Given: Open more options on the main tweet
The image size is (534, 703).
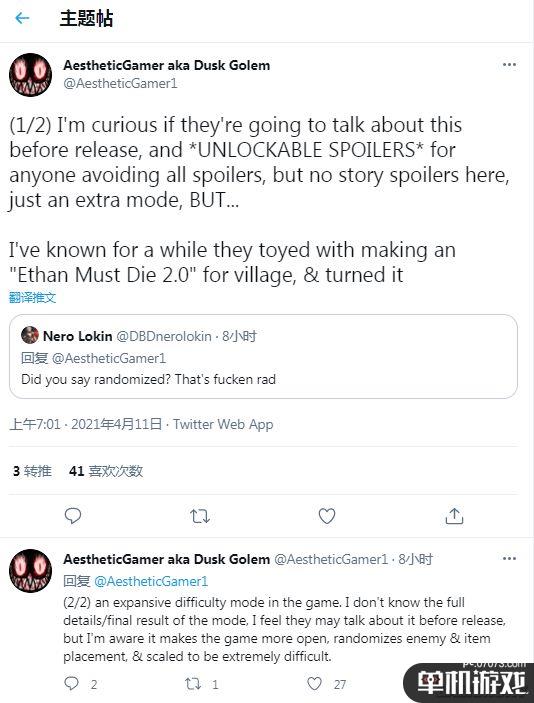Looking at the screenshot, I should pyautogui.click(x=509, y=65).
